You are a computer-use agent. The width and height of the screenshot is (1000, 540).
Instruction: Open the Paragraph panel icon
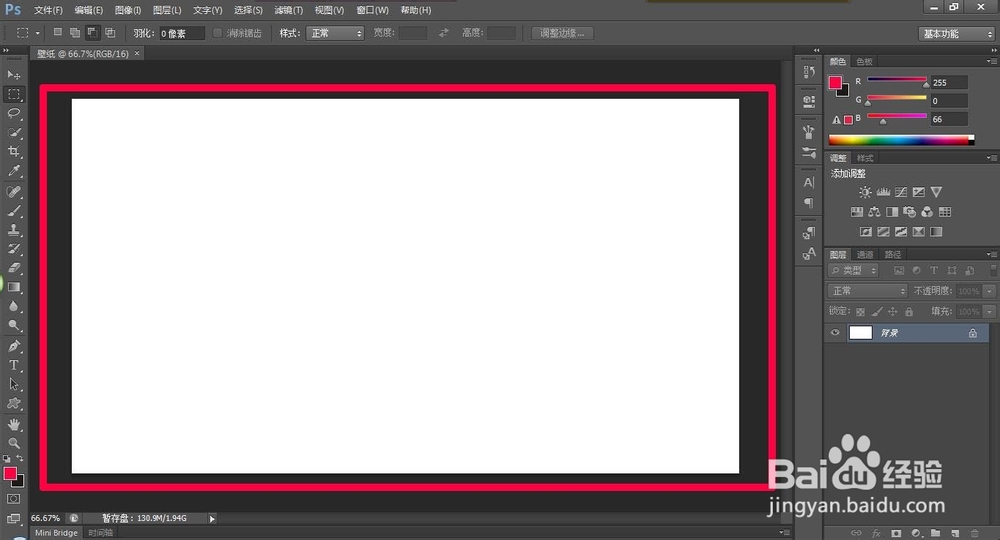point(809,203)
